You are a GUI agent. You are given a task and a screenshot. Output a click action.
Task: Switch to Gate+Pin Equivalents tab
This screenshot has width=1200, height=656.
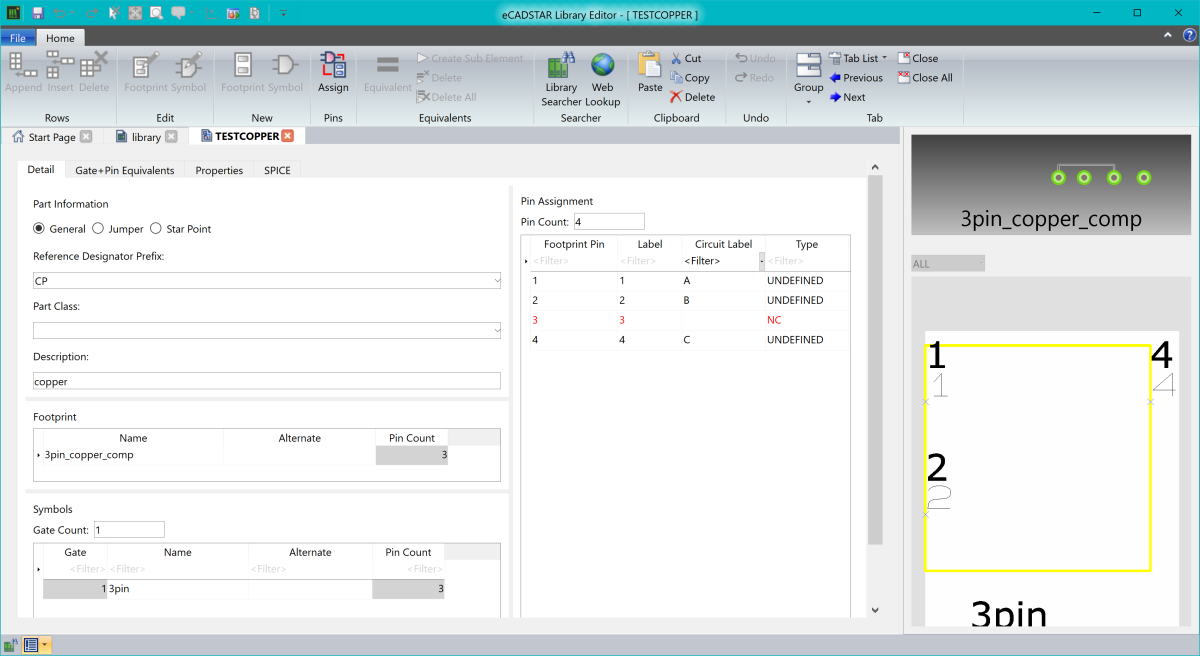tap(125, 170)
